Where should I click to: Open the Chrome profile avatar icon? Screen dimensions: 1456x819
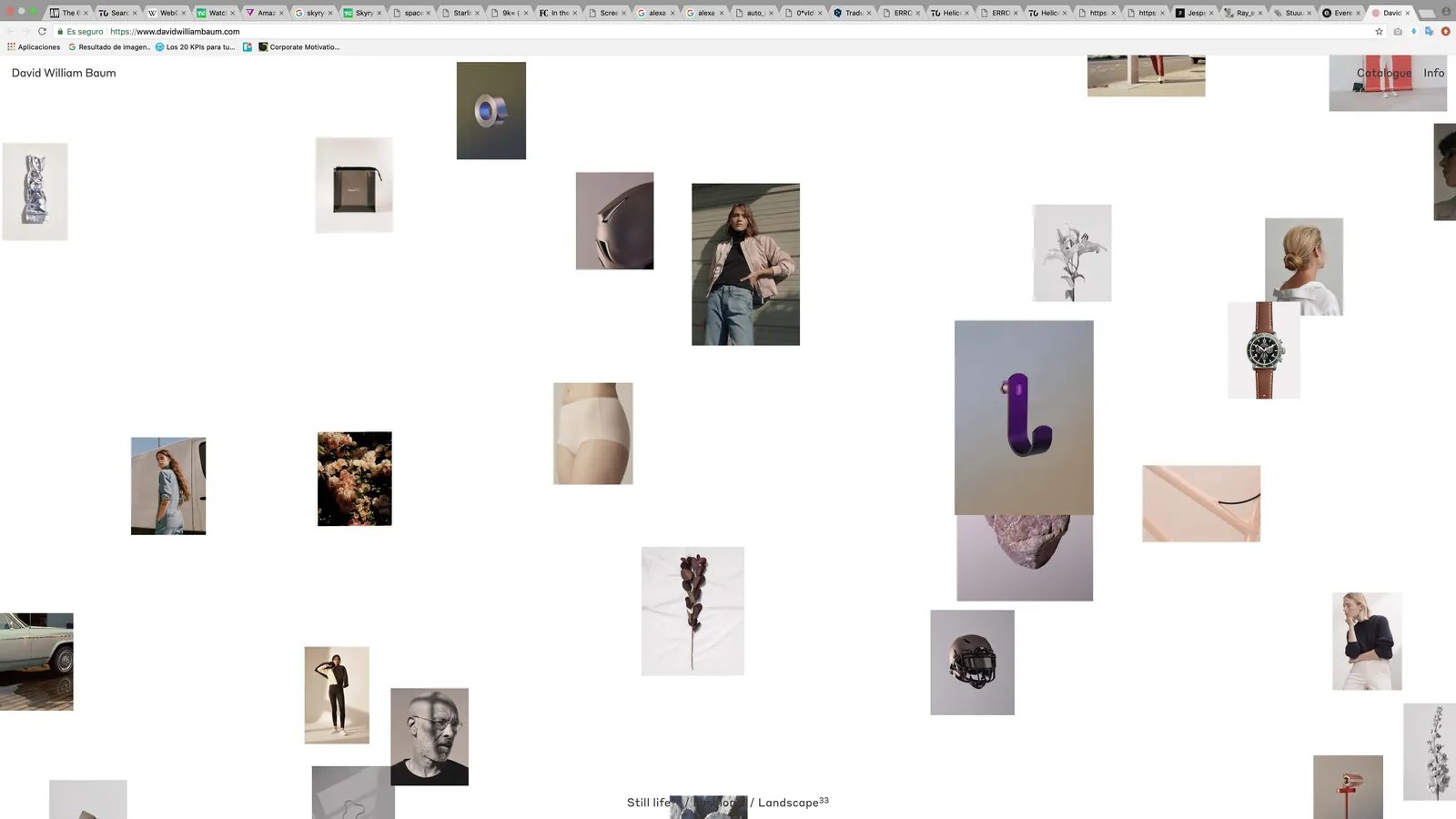pyautogui.click(x=1446, y=12)
